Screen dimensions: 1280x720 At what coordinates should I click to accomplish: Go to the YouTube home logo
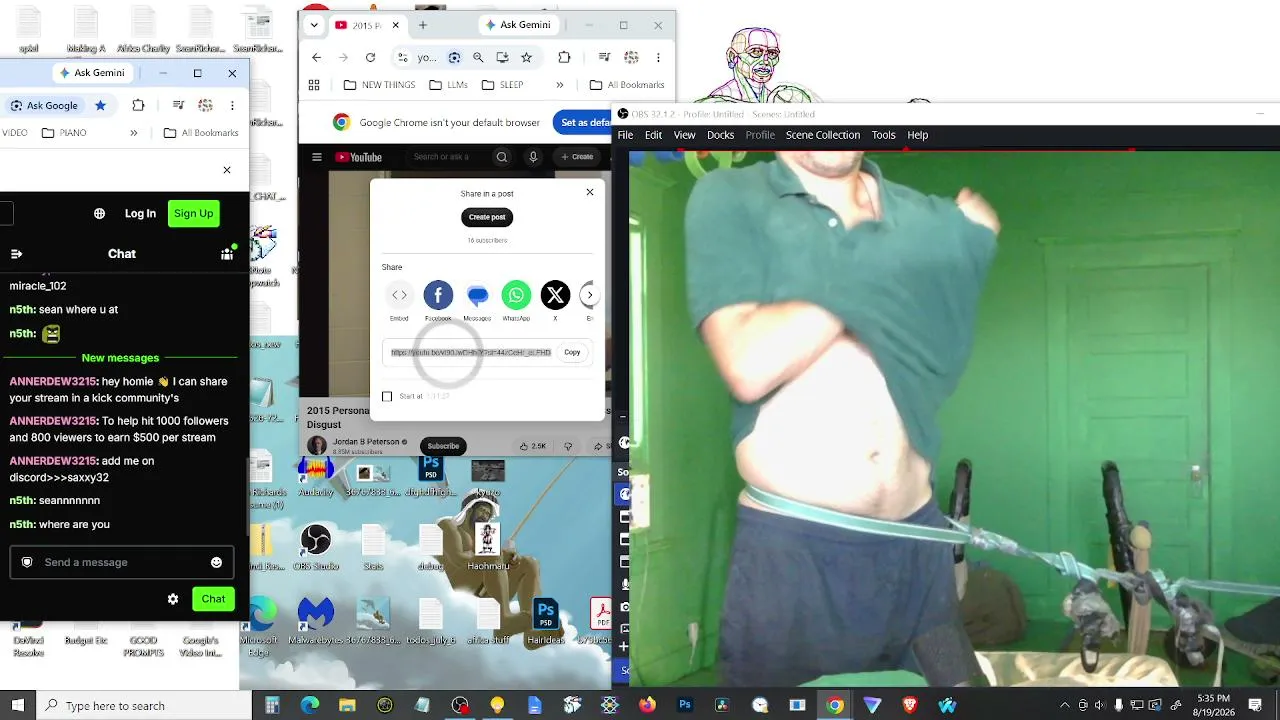[x=359, y=157]
